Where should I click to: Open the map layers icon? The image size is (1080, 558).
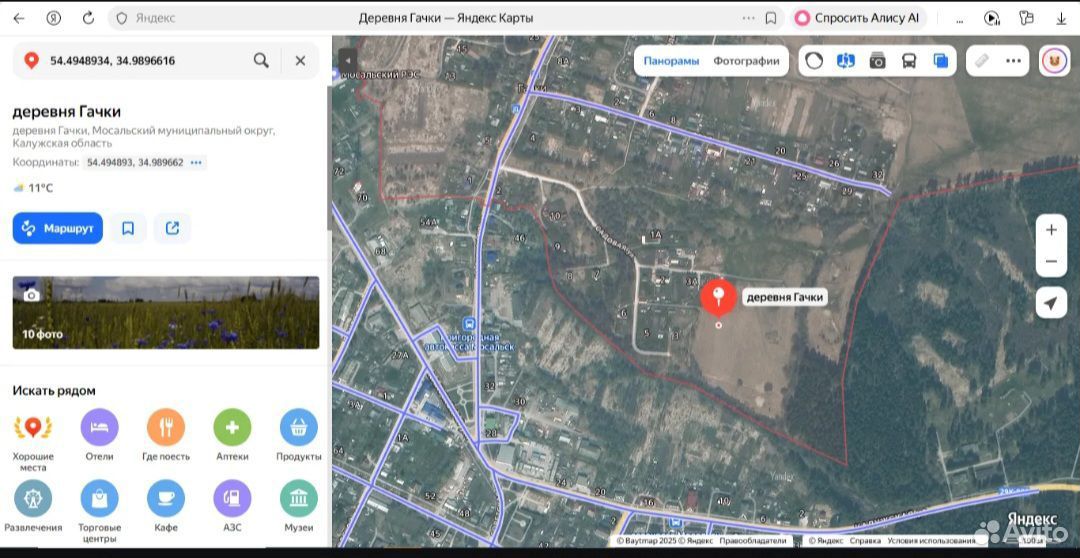click(x=941, y=61)
